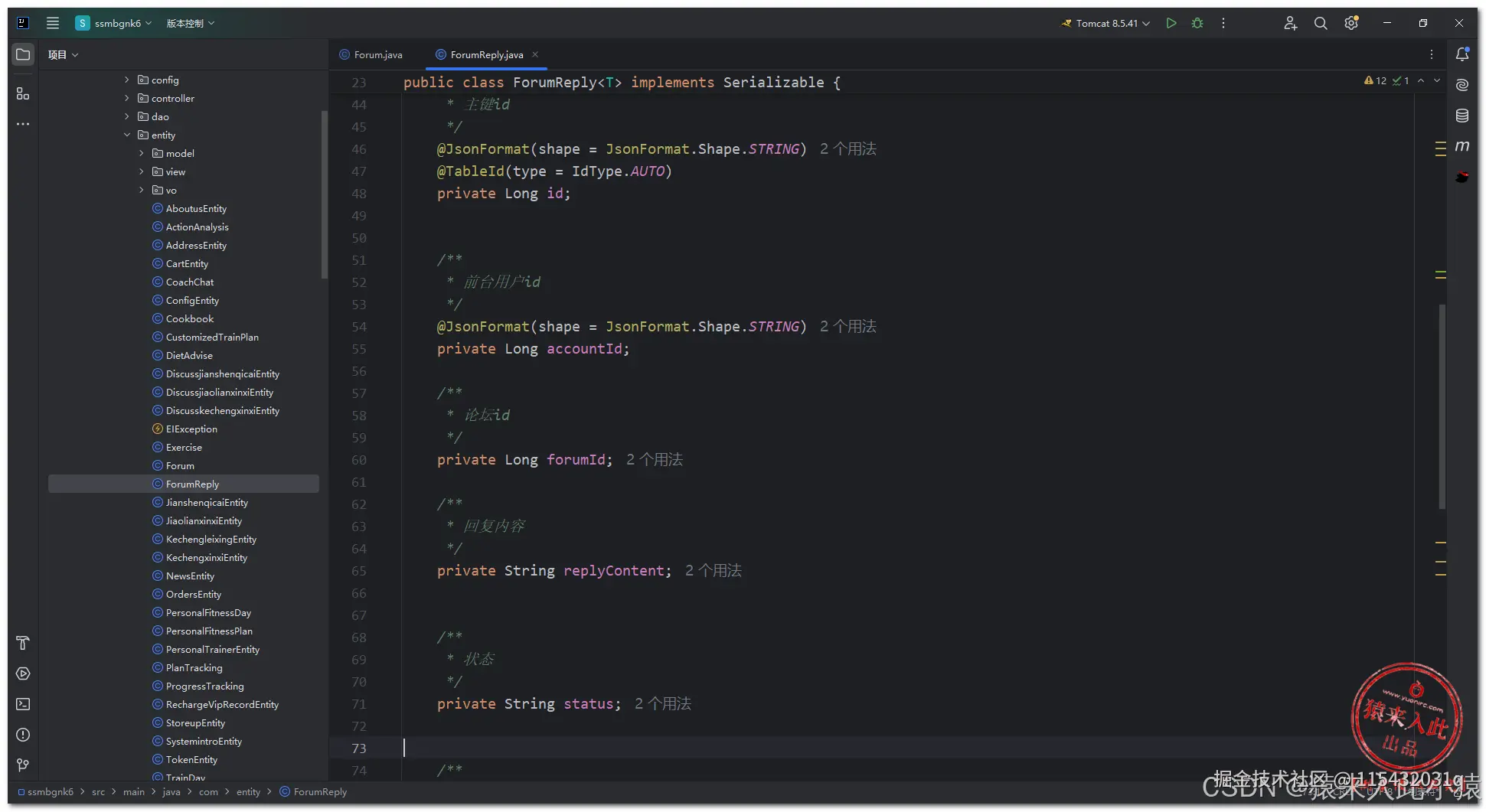Open AboutusEntity class in tree
Screen dimensions: 1486x812
point(196,208)
